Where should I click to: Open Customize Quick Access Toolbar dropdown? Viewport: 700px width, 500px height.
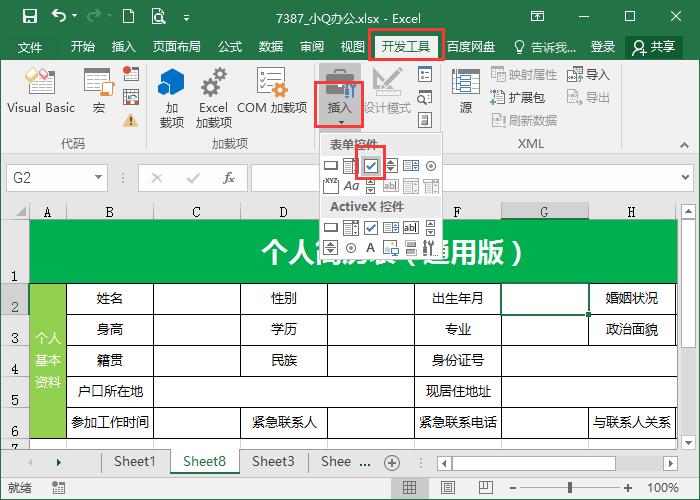point(186,18)
